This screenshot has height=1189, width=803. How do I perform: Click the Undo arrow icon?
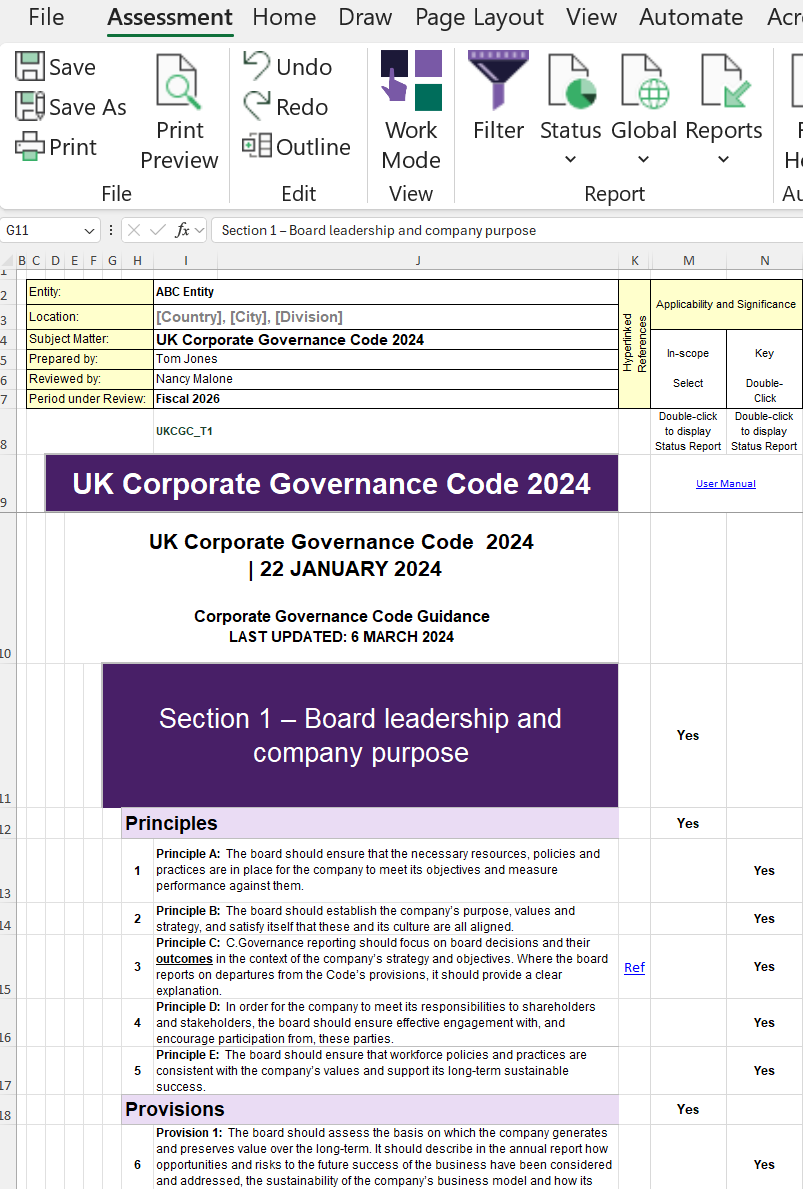coord(257,67)
